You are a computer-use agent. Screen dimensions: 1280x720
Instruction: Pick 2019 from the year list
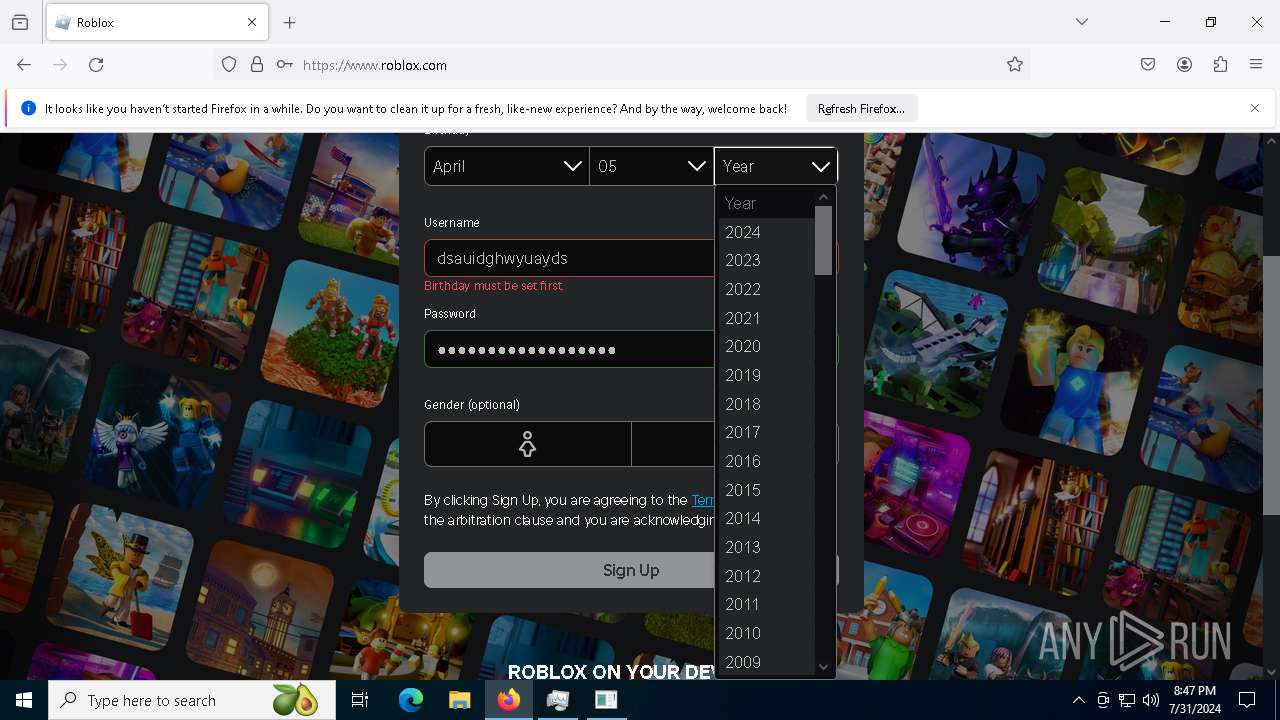[x=766, y=375]
